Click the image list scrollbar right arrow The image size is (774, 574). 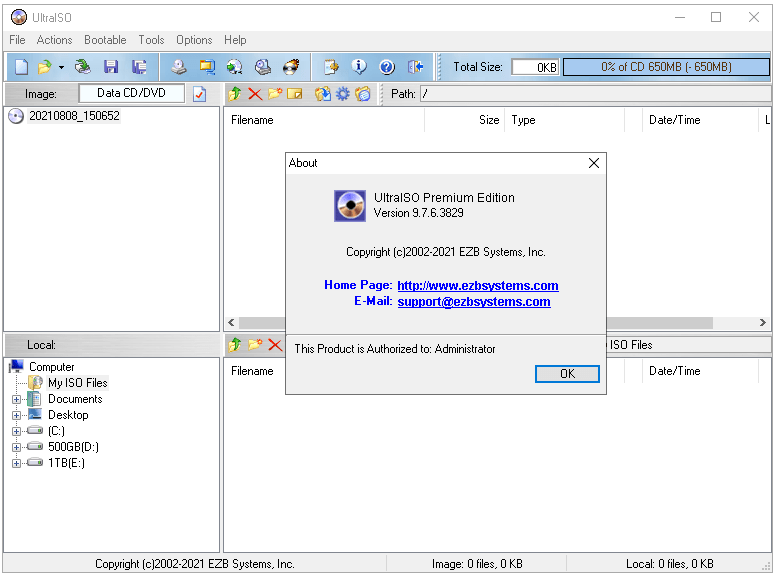click(763, 322)
